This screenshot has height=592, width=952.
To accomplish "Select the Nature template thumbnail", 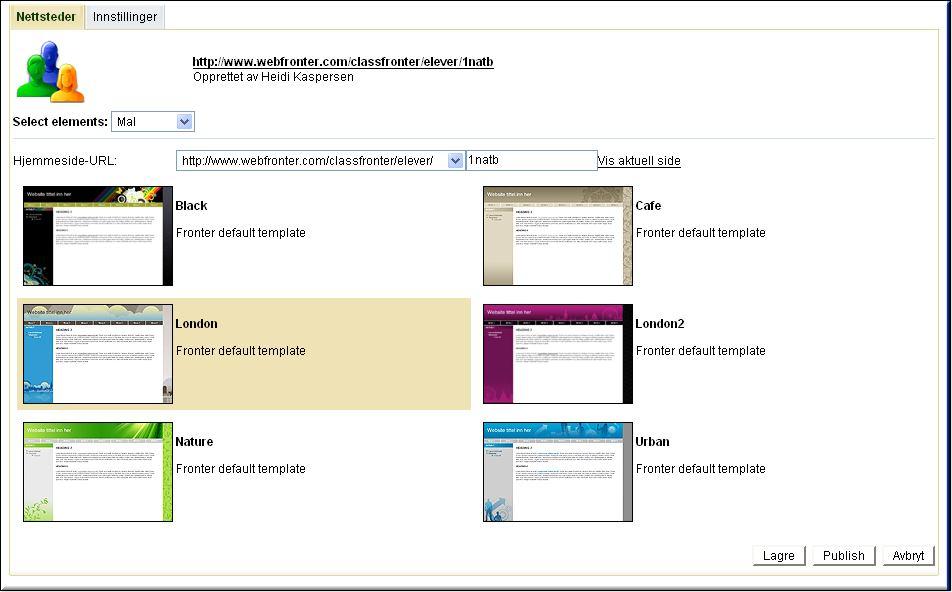I will tap(98, 472).
